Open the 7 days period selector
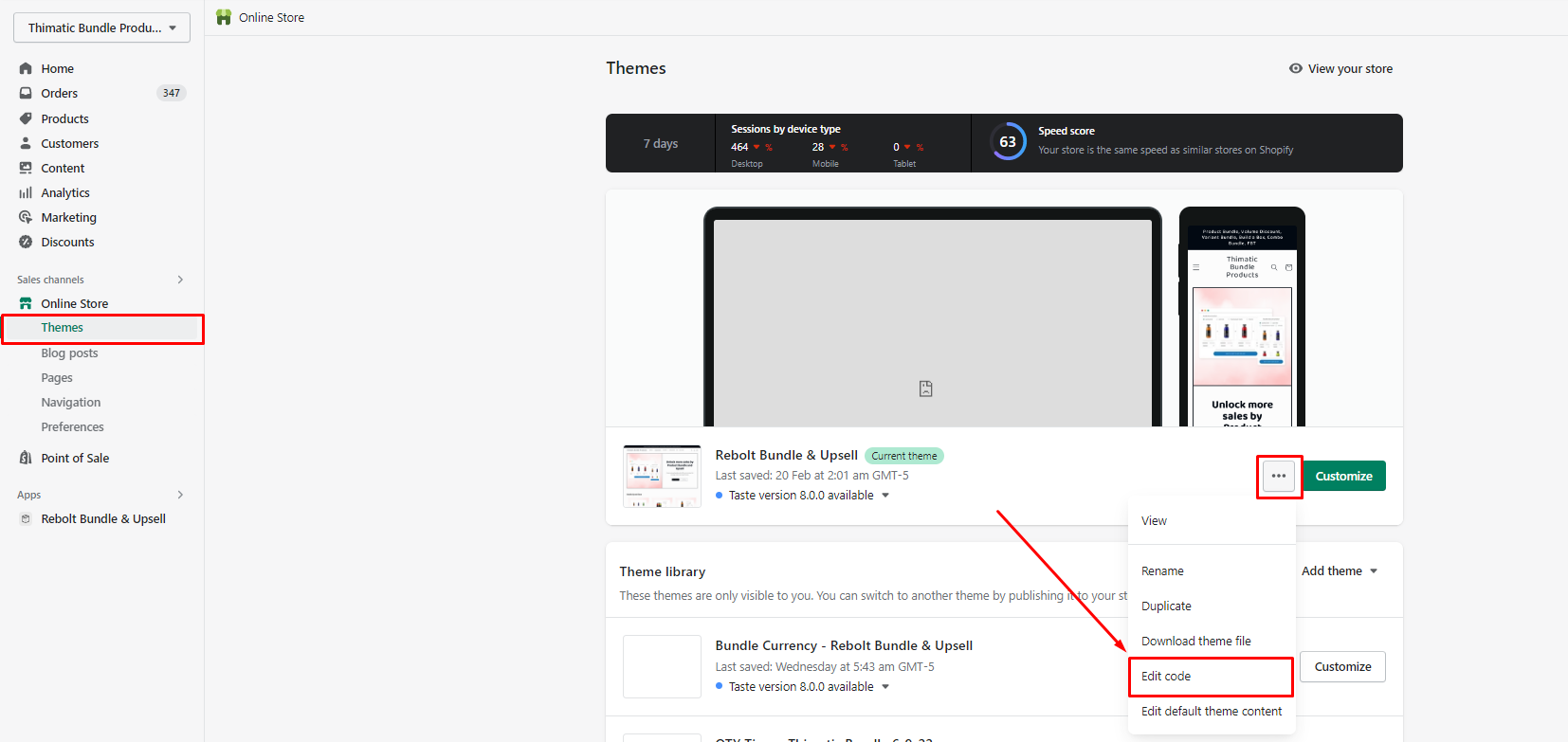This screenshot has width=1568, height=742. tap(661, 143)
